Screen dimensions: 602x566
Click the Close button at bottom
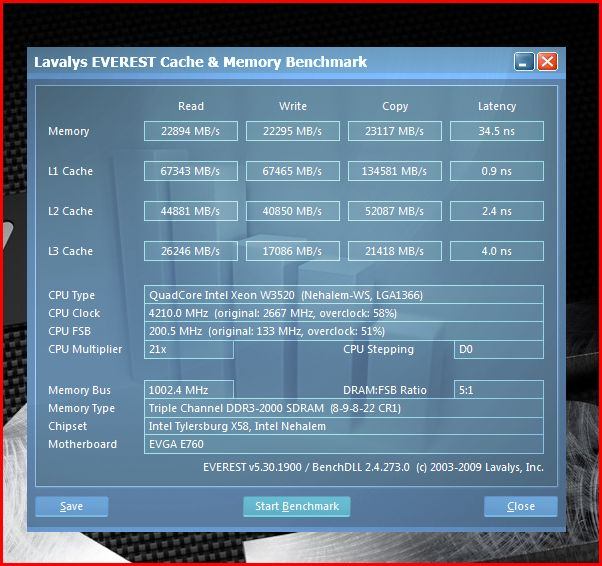pos(521,506)
